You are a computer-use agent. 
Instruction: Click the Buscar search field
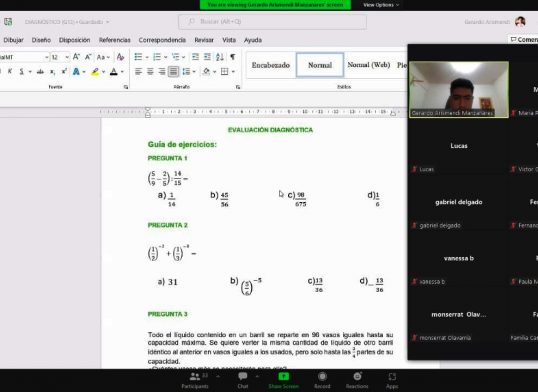[272, 22]
